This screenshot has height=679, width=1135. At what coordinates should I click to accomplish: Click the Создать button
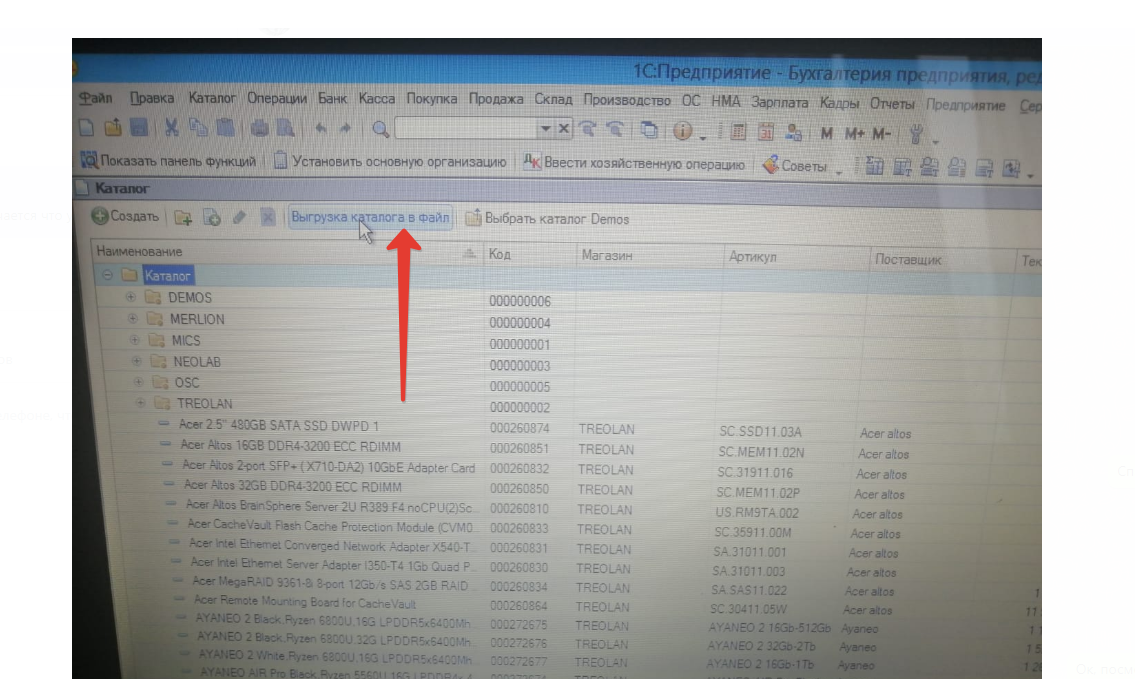125,216
